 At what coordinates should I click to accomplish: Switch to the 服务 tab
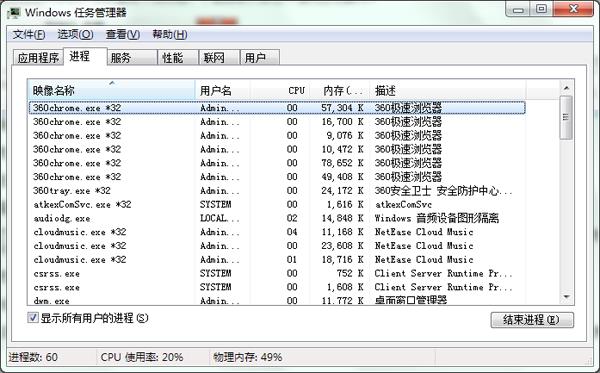tap(132, 58)
